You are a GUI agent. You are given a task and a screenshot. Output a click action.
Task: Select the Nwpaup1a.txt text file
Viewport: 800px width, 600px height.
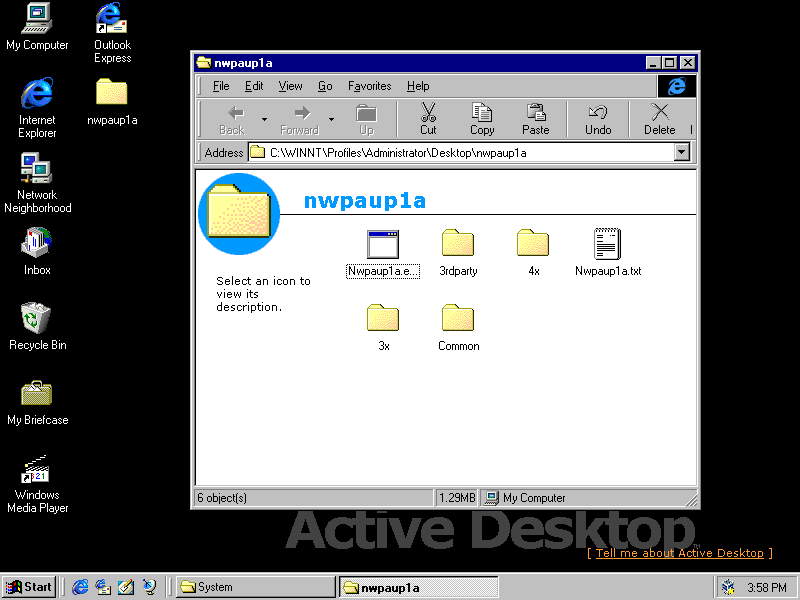coord(608,253)
